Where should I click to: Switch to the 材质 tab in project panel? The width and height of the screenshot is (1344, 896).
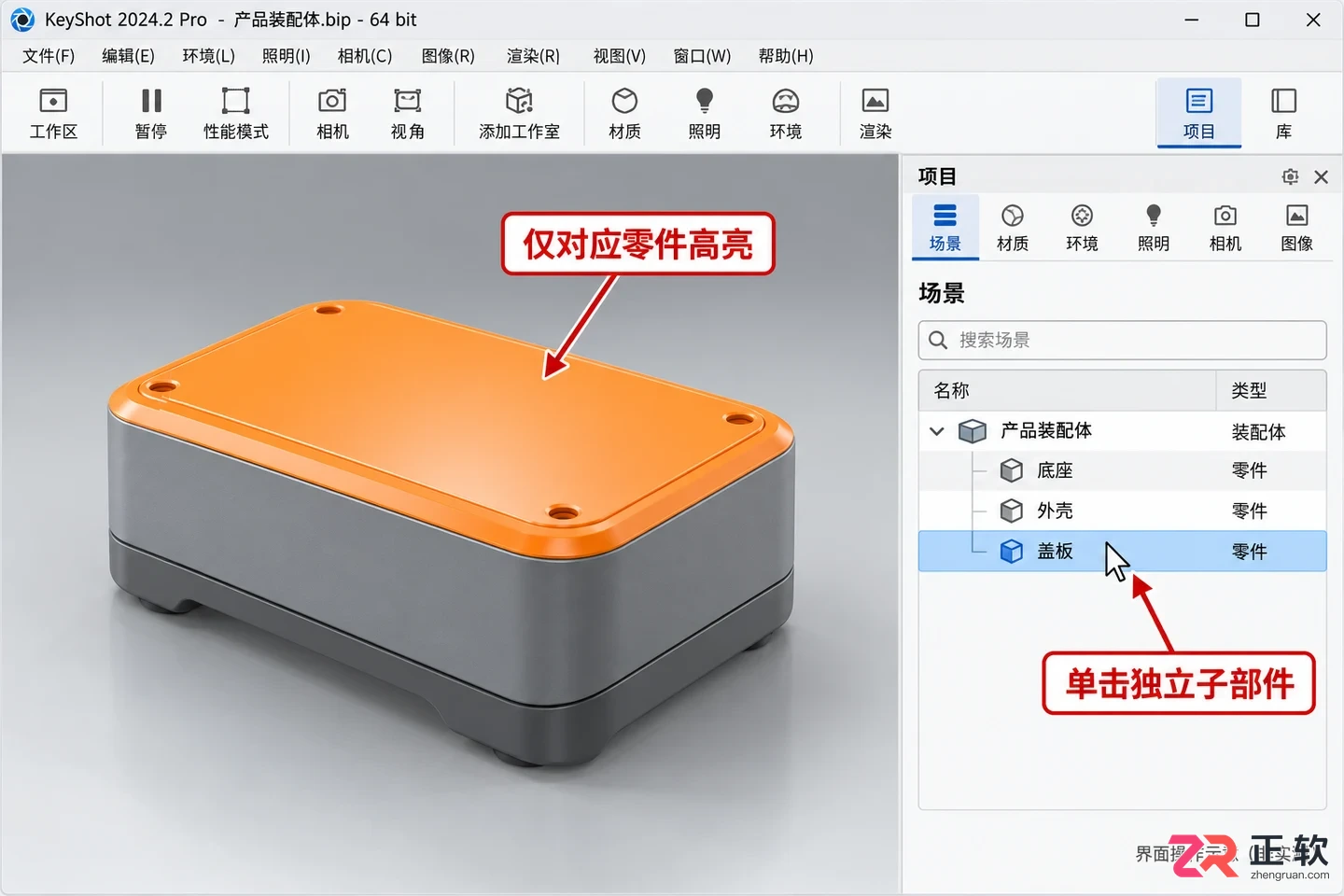pyautogui.click(x=1013, y=228)
